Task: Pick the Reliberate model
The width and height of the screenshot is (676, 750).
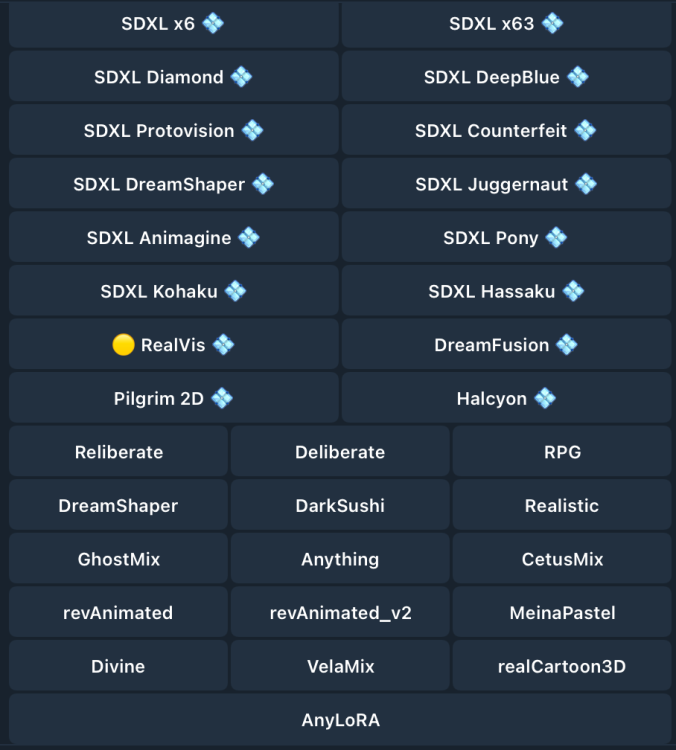Action: [x=119, y=452]
